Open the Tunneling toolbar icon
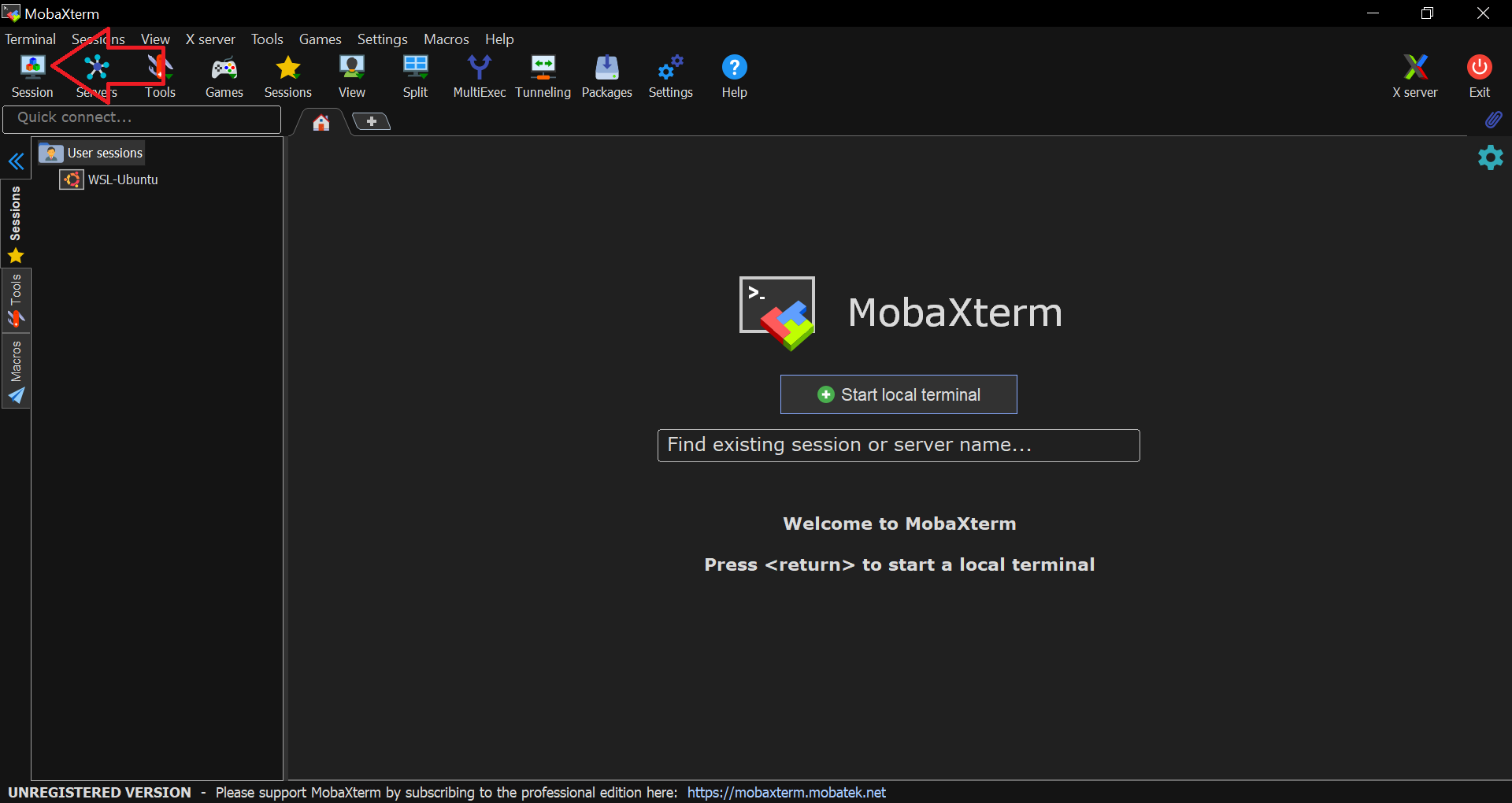The width and height of the screenshot is (1512, 803). [543, 76]
